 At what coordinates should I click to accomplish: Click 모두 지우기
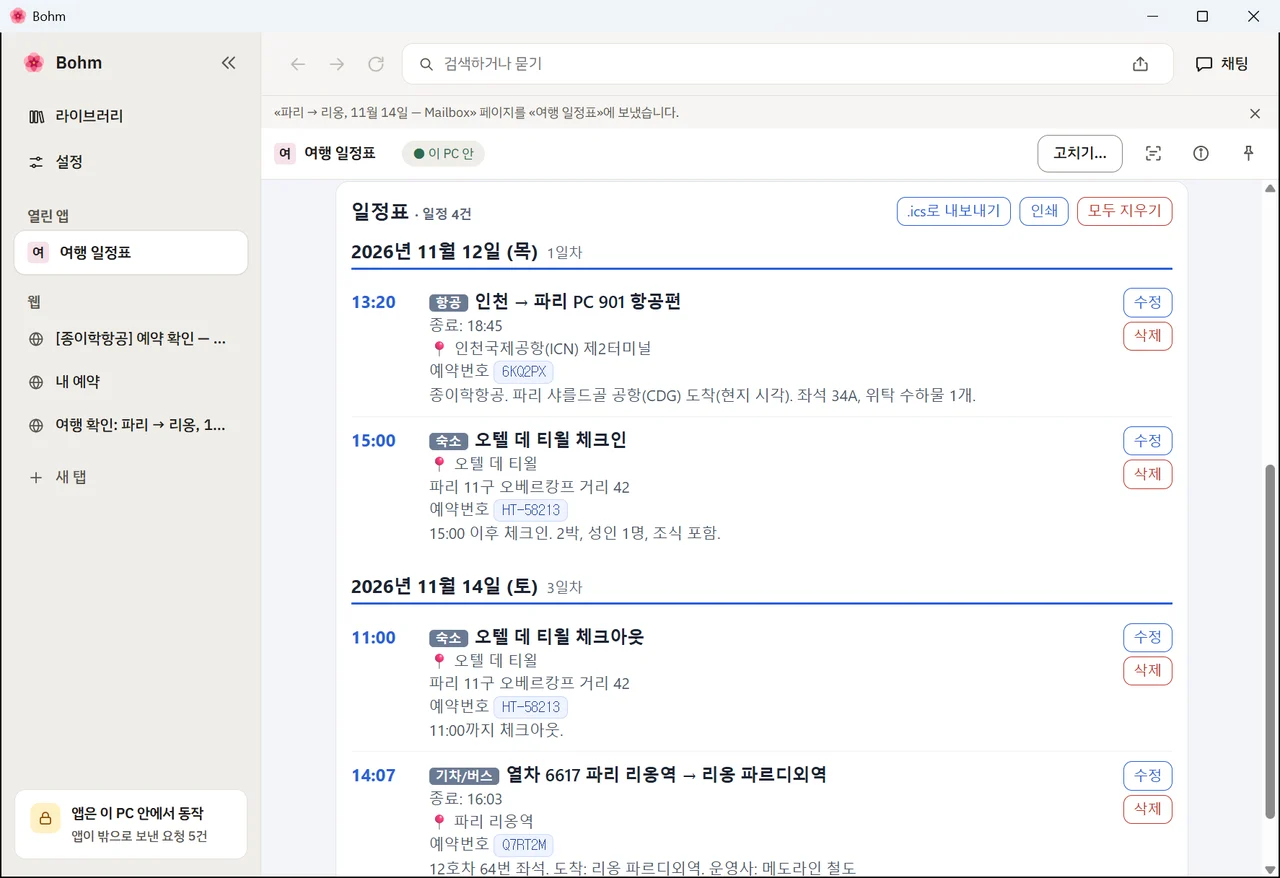point(1125,211)
